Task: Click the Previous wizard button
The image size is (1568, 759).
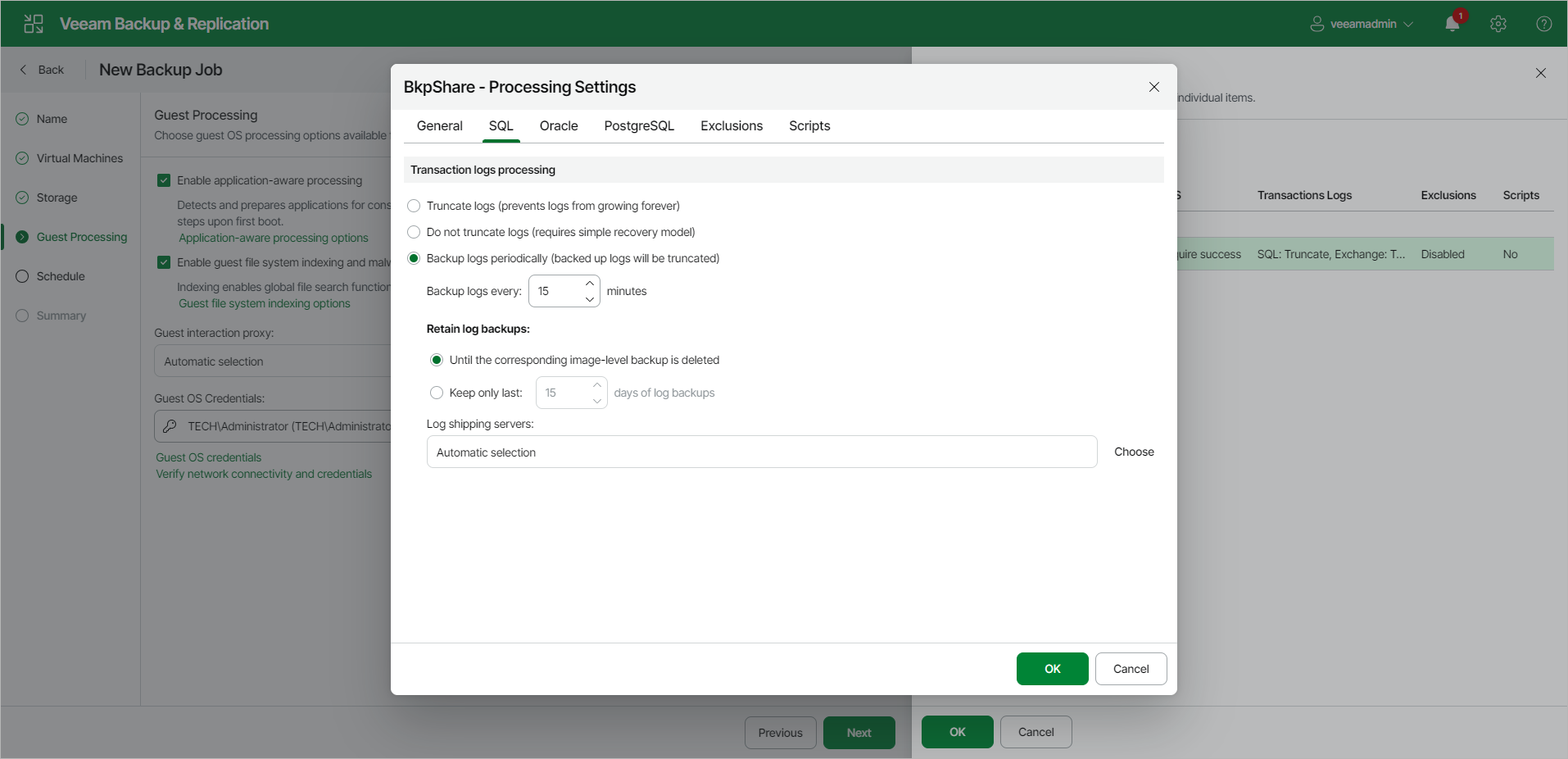Action: [781, 733]
